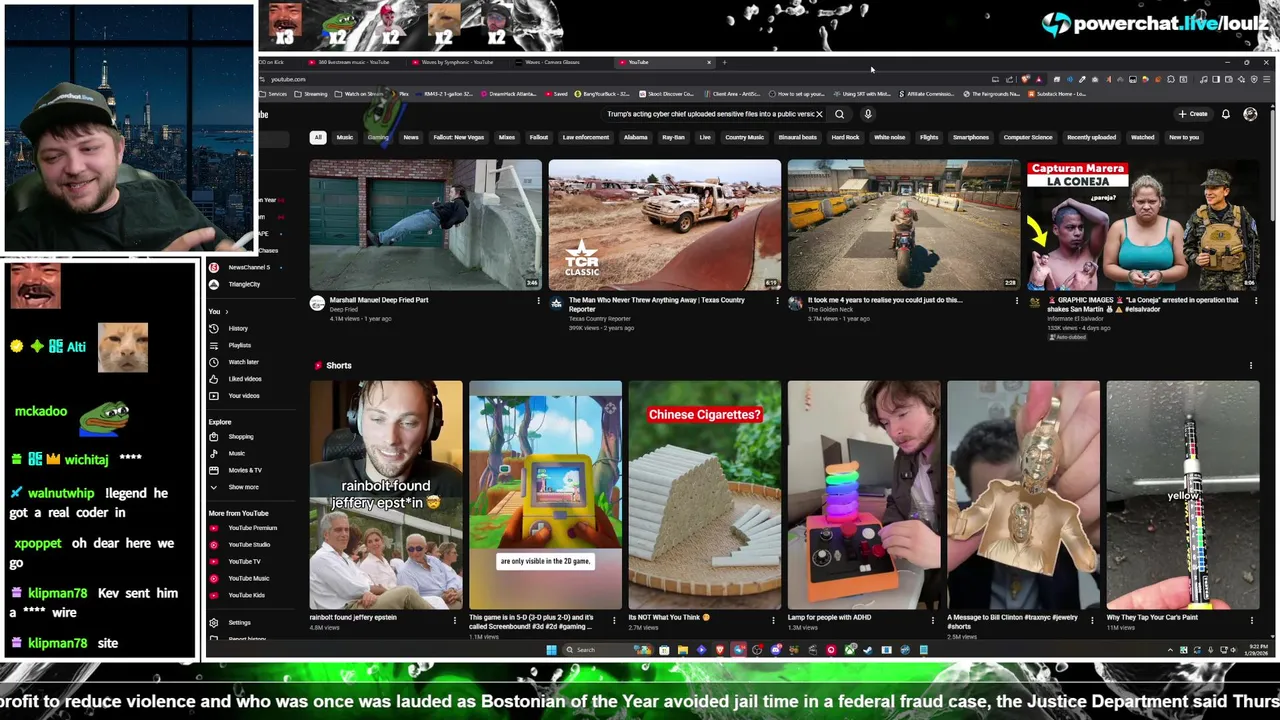Expand the You section chevron

tap(227, 312)
